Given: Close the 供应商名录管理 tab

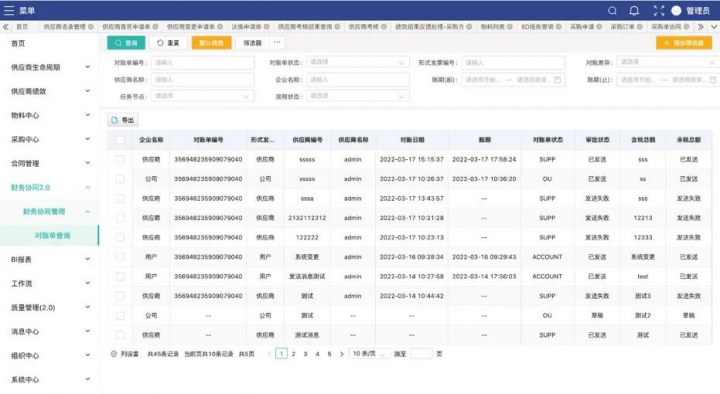Looking at the screenshot, I should click(x=91, y=27).
